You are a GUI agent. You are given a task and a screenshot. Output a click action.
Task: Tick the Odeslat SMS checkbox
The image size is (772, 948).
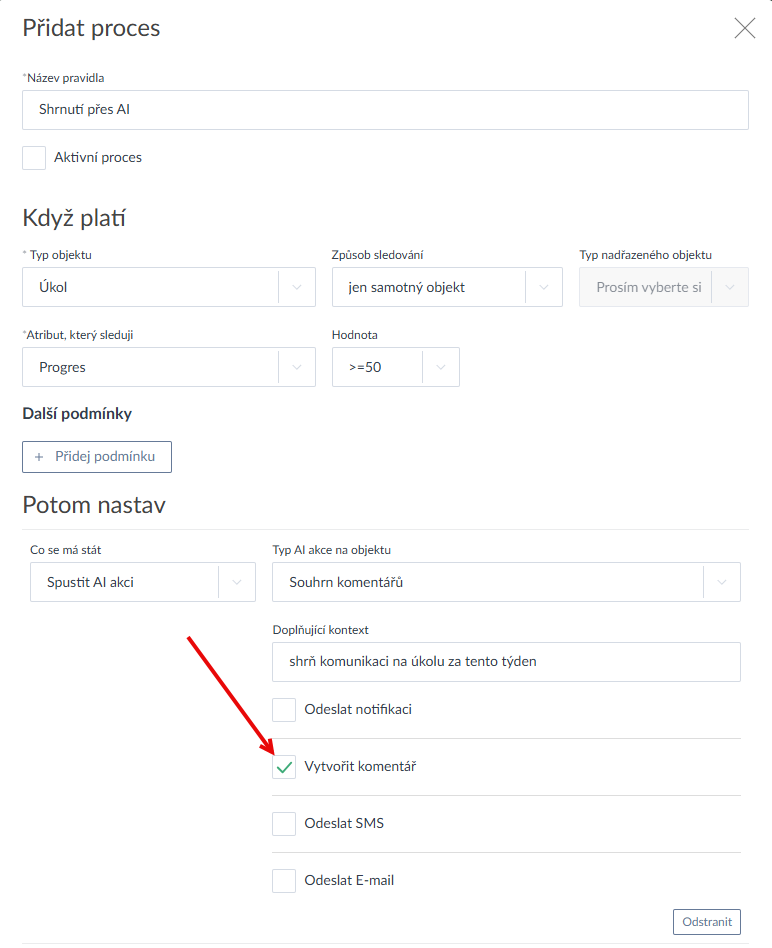click(x=285, y=824)
